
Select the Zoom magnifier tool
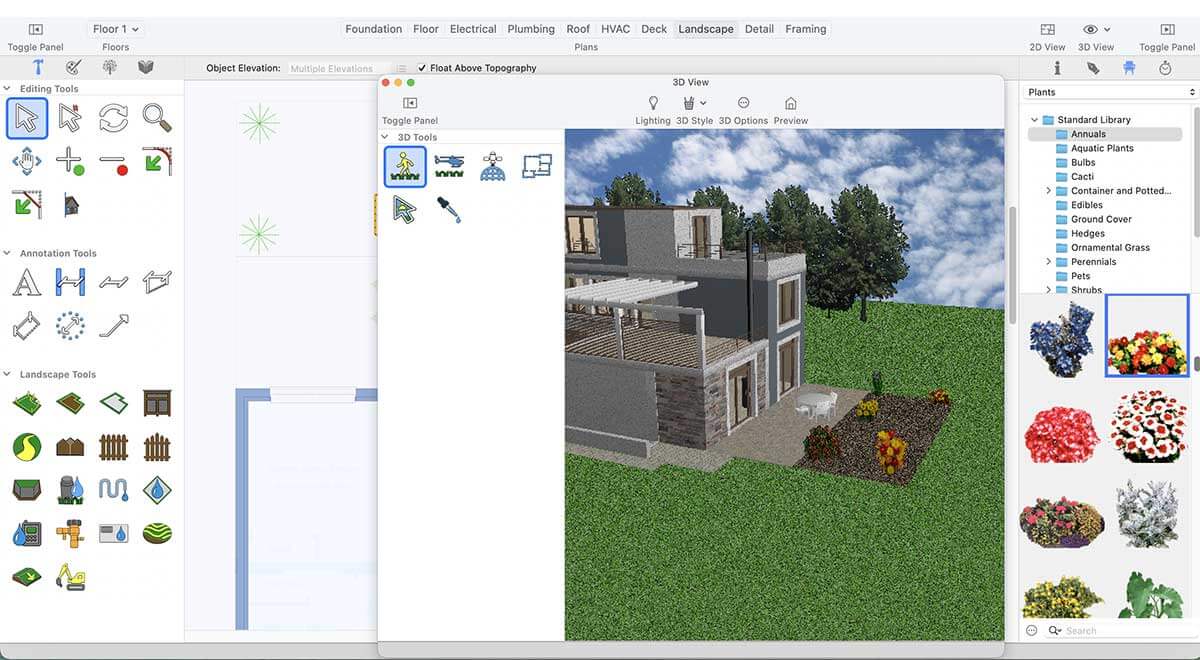[156, 118]
